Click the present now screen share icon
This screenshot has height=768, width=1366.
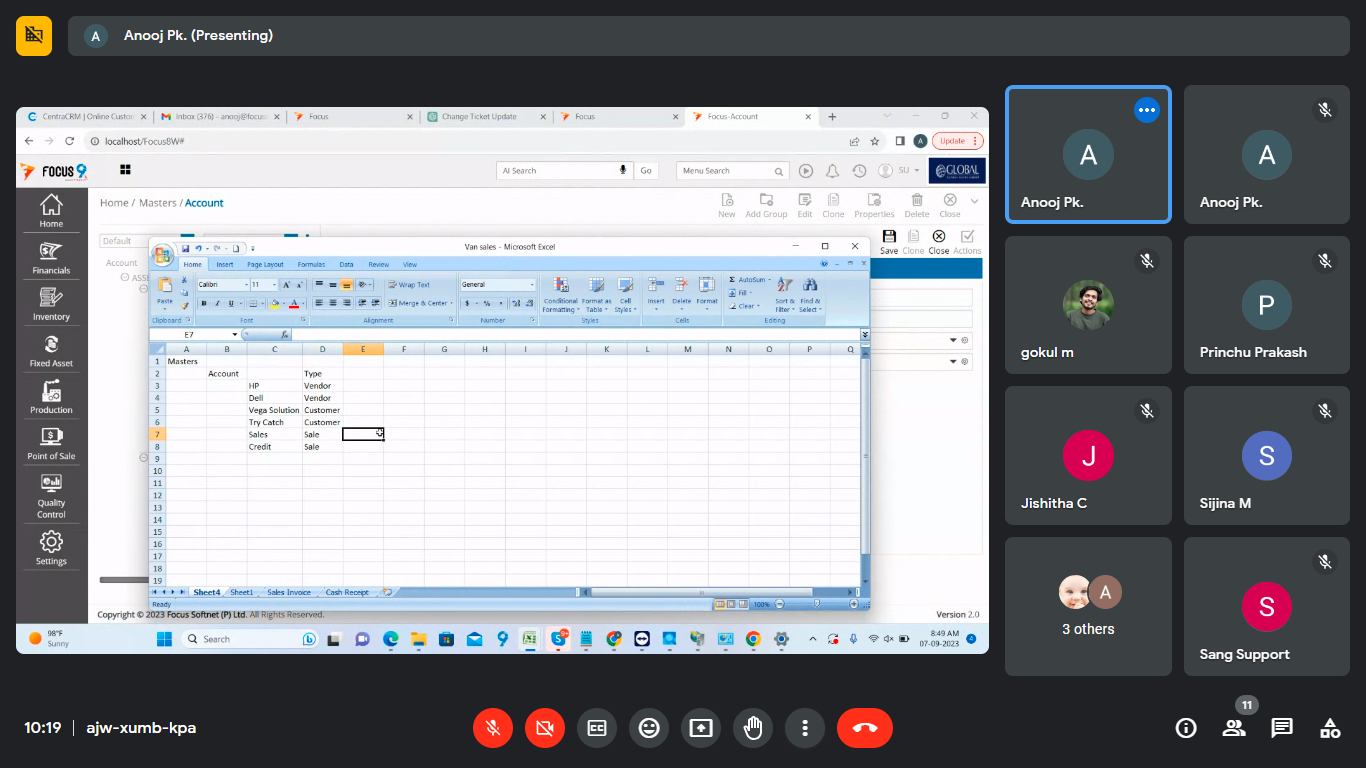tap(701, 728)
